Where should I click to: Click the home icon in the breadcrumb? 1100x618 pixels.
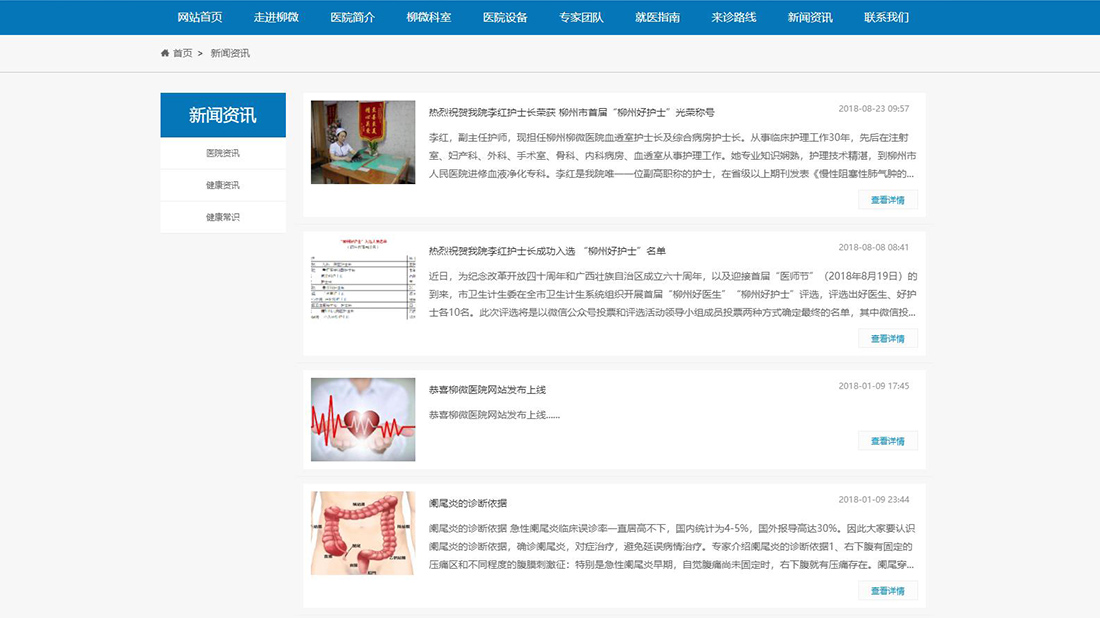[x=164, y=52]
